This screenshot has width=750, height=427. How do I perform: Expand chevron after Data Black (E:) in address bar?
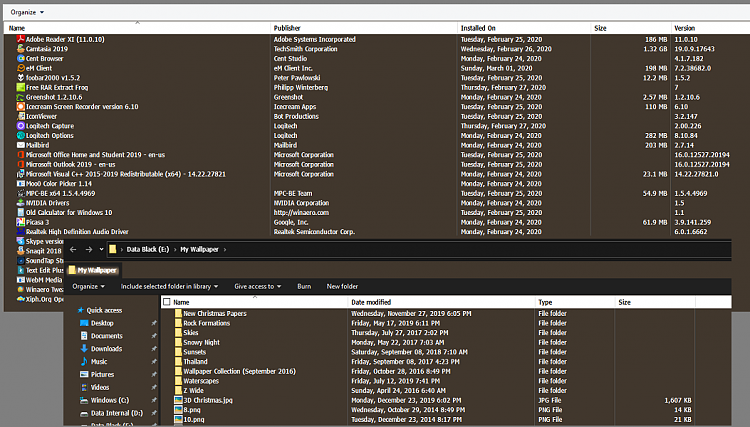coord(175,250)
